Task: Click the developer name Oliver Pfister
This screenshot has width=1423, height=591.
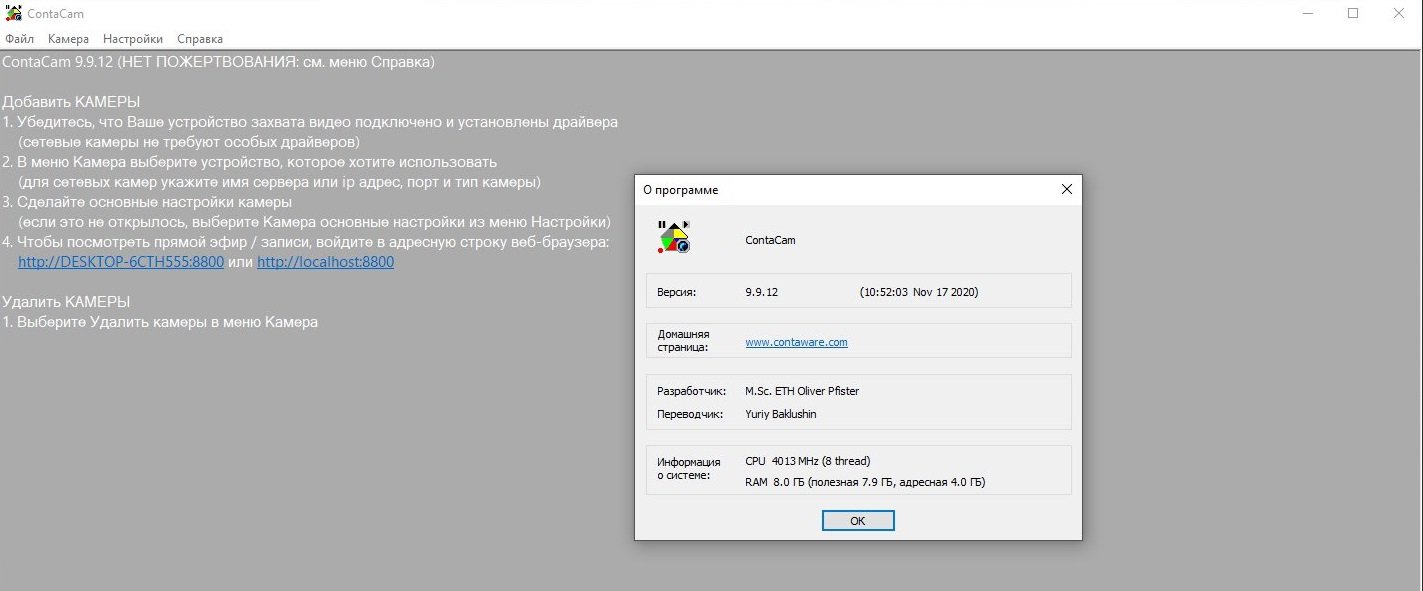Action: [x=802, y=391]
